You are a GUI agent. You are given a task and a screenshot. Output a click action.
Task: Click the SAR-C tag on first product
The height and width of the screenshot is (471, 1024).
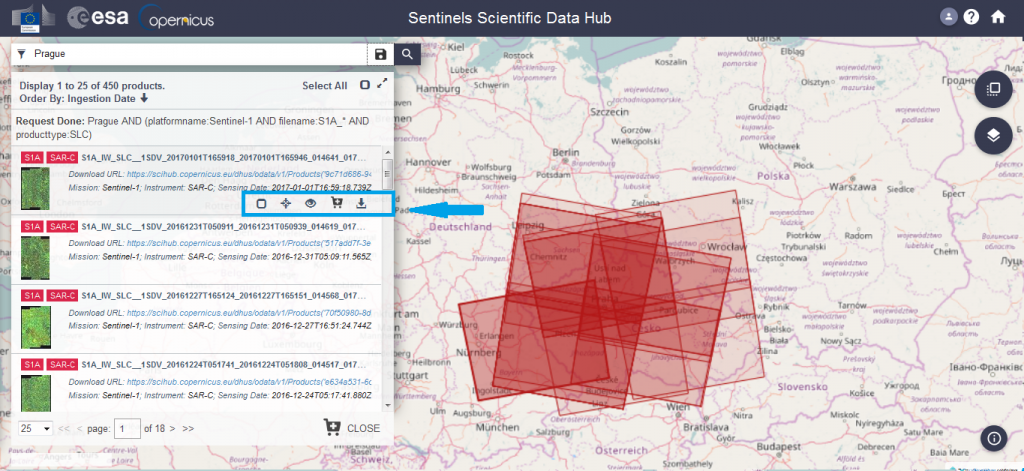pyautogui.click(x=63, y=158)
